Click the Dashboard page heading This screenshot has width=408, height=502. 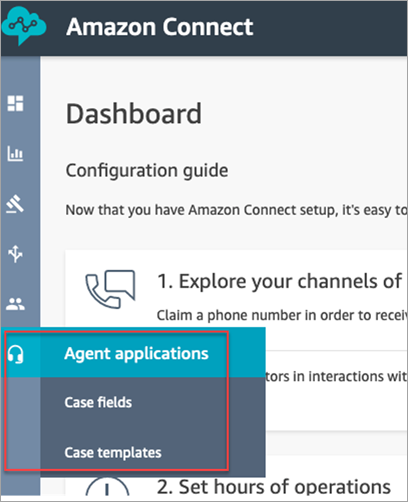(x=134, y=114)
